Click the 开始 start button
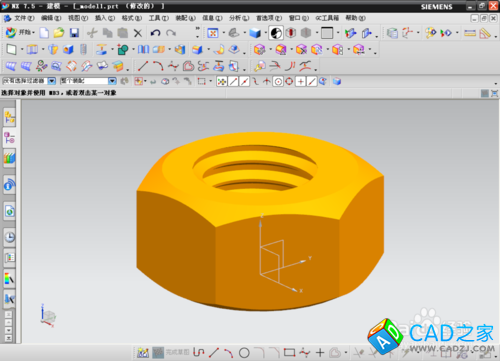The image size is (500, 361). pos(20,32)
